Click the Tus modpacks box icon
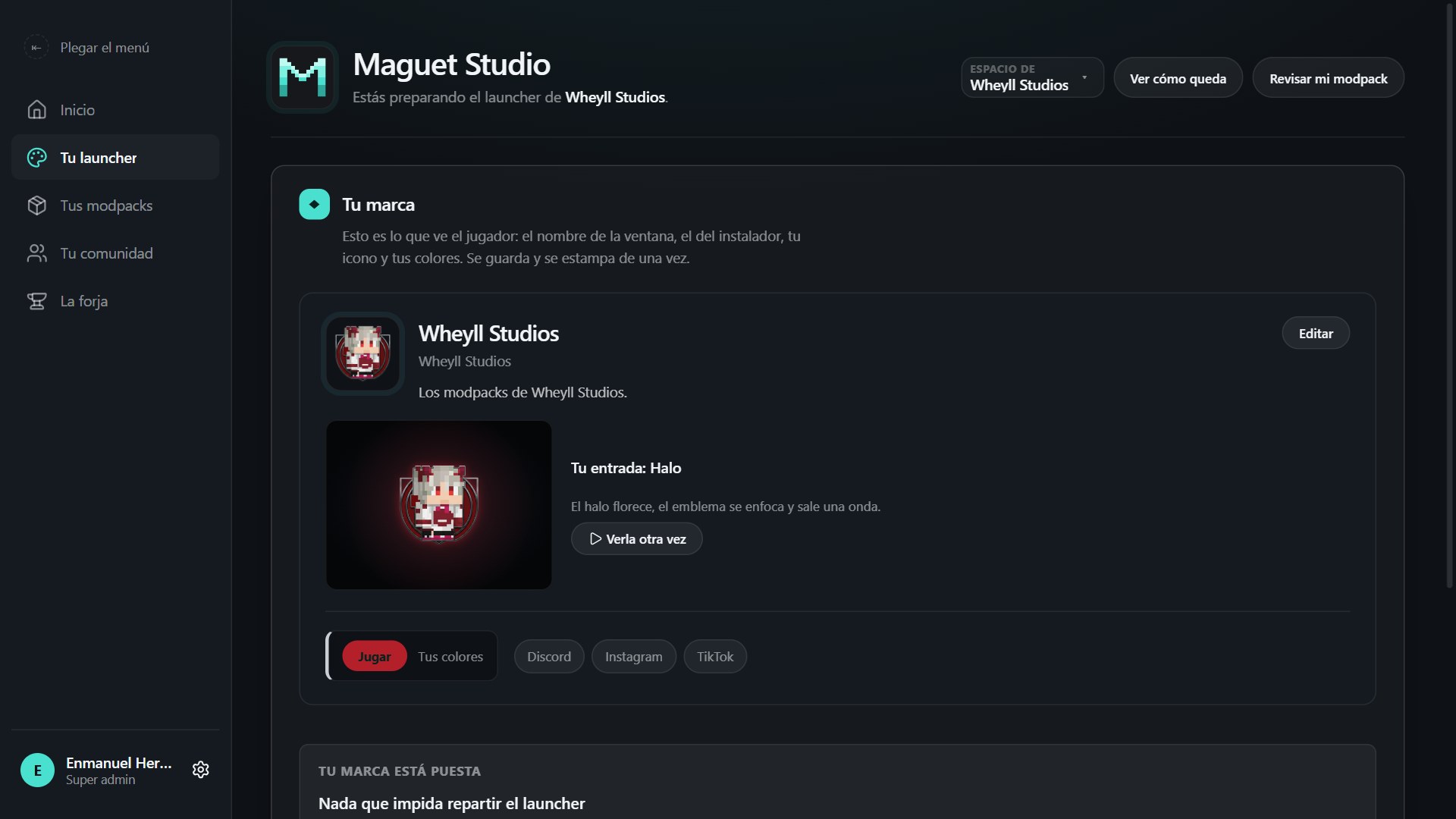 click(x=36, y=206)
